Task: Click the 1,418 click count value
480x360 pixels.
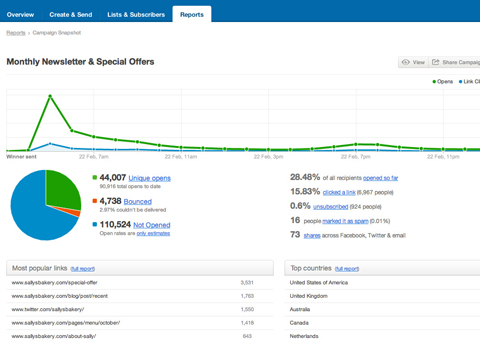Action: click(247, 323)
